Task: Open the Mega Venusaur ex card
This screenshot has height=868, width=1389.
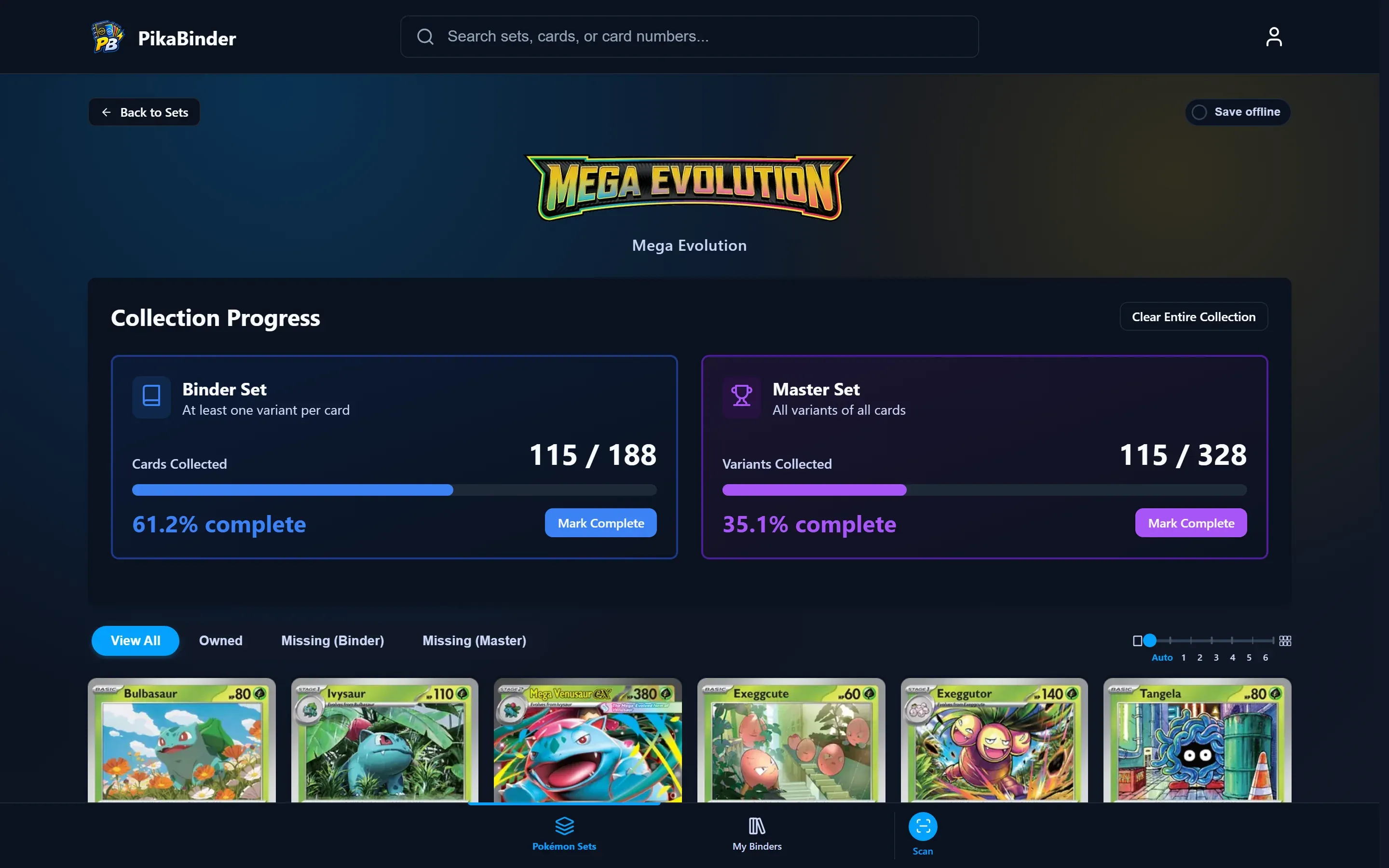Action: click(588, 741)
